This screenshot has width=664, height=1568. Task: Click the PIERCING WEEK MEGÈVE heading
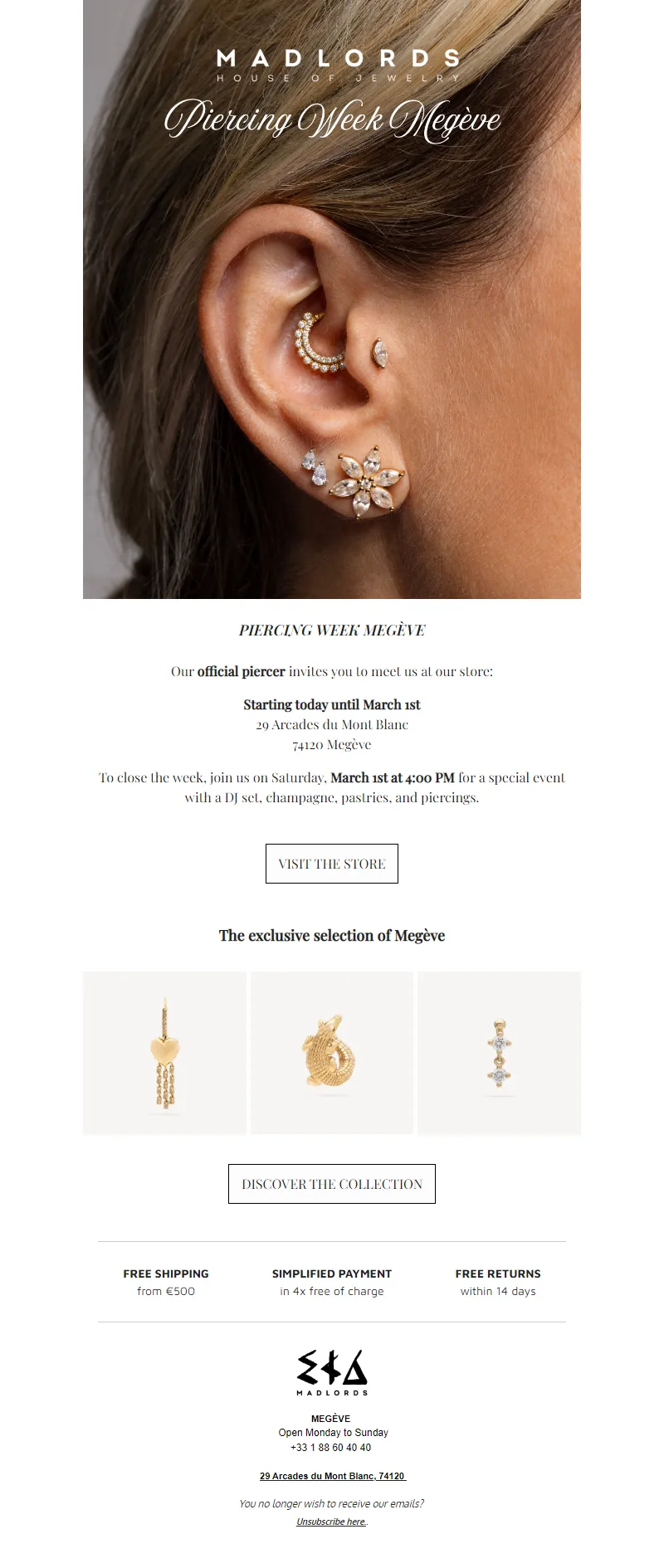pos(332,631)
